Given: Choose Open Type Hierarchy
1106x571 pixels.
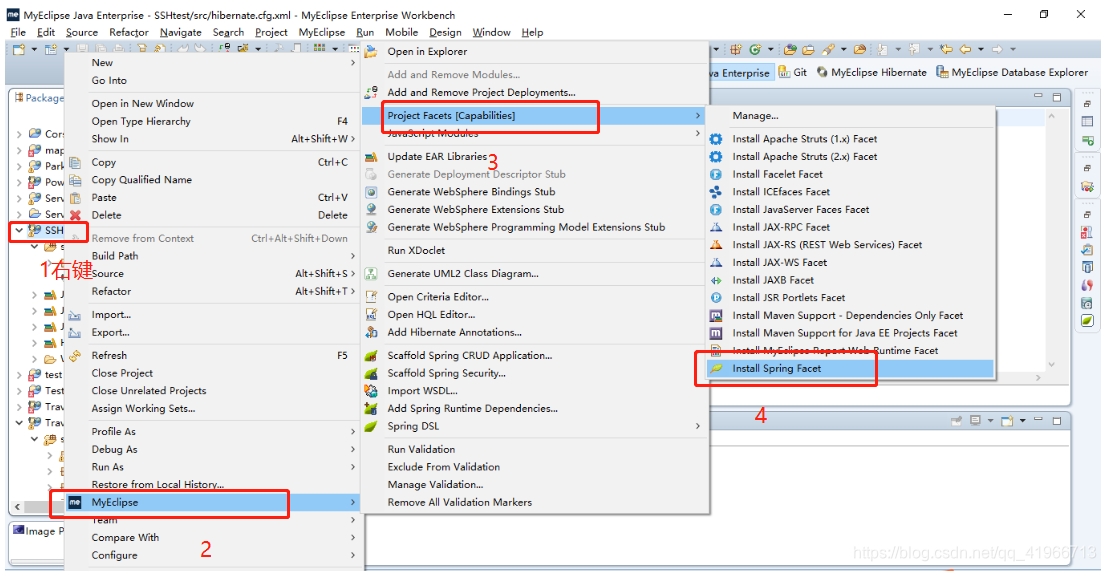Looking at the screenshot, I should tap(211, 121).
